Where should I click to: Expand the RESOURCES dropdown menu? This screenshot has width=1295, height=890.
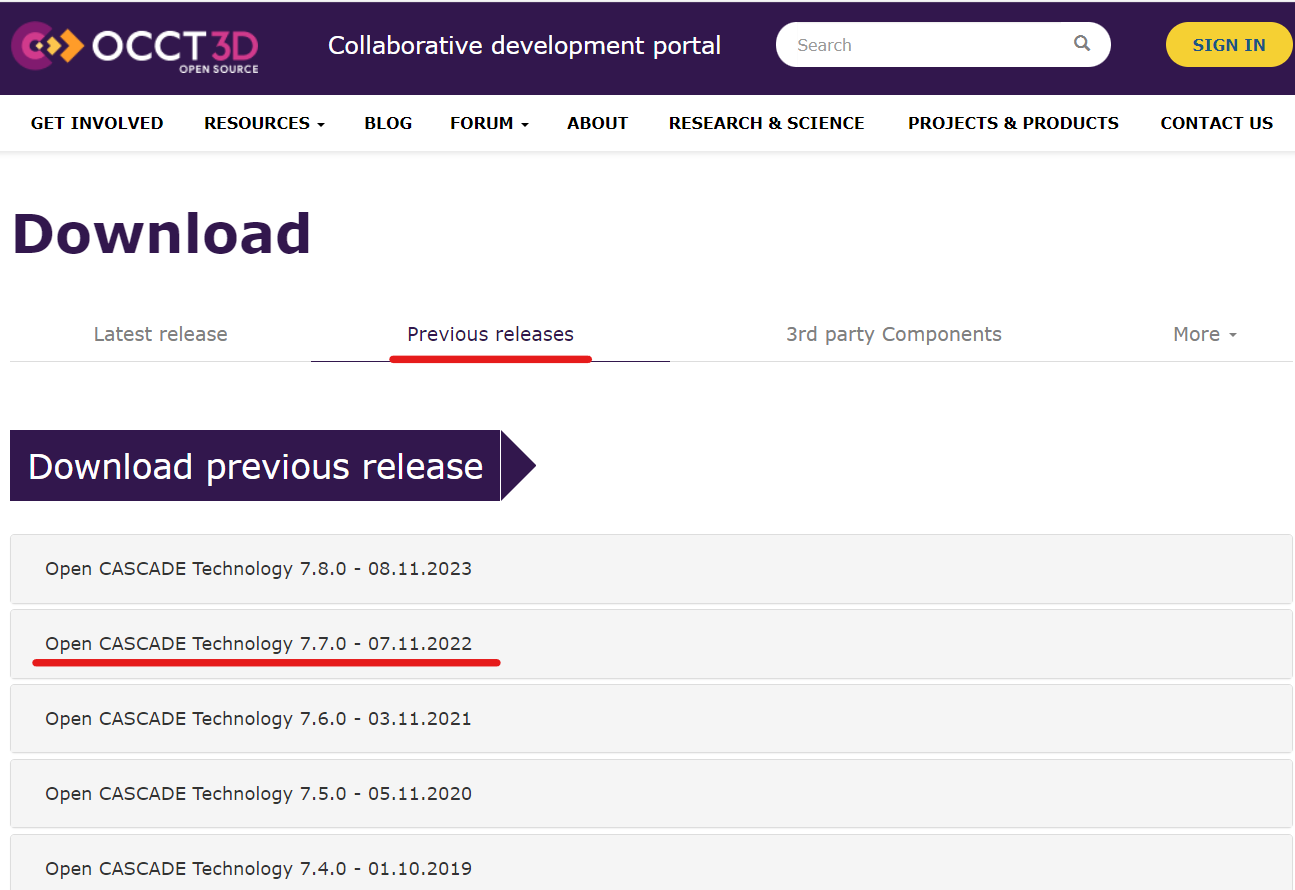click(264, 123)
